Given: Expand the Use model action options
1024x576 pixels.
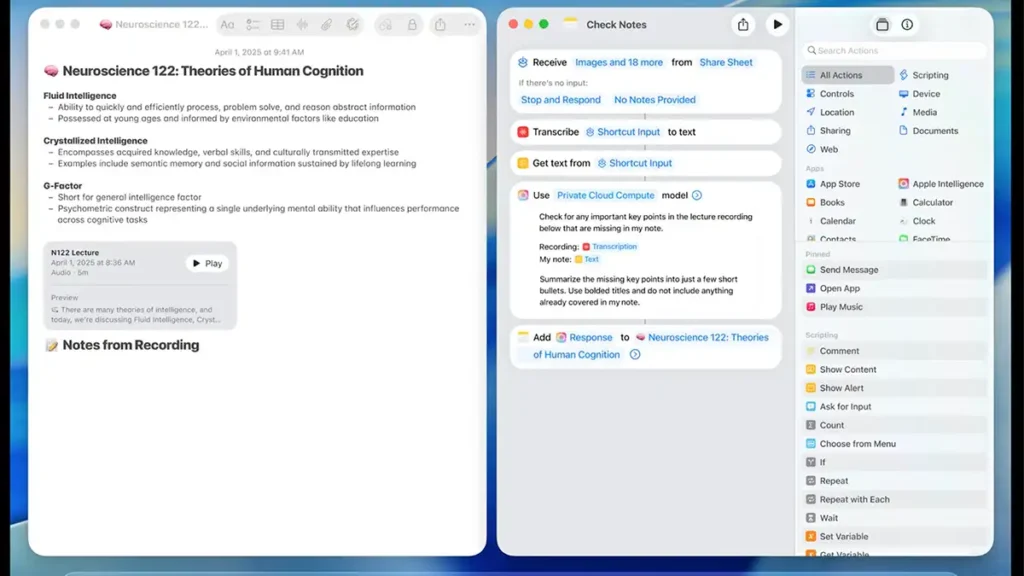Looking at the screenshot, I should coord(697,196).
